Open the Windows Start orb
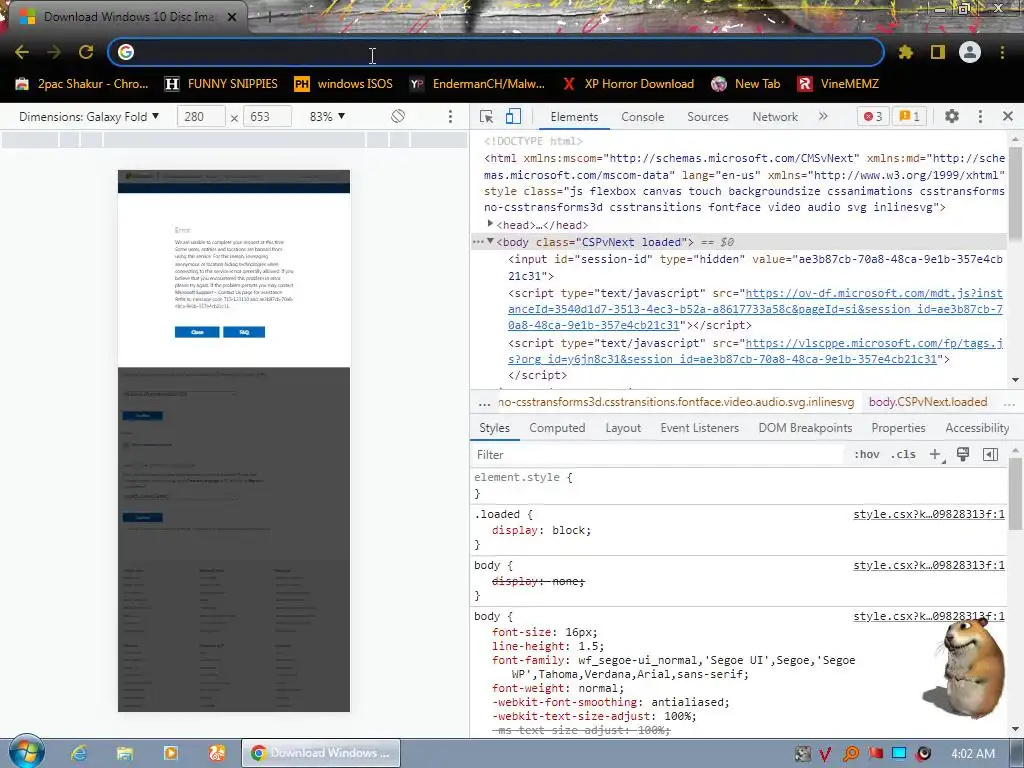This screenshot has width=1024, height=768. click(x=26, y=752)
